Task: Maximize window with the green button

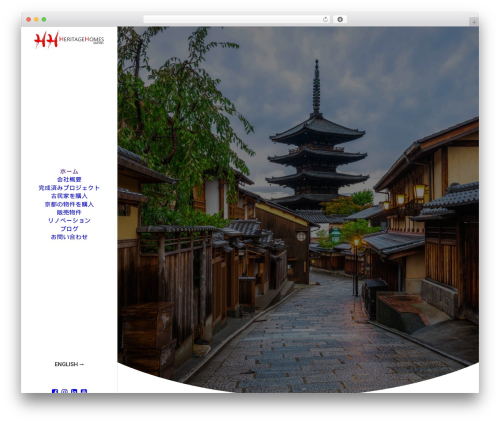Action: point(44,19)
